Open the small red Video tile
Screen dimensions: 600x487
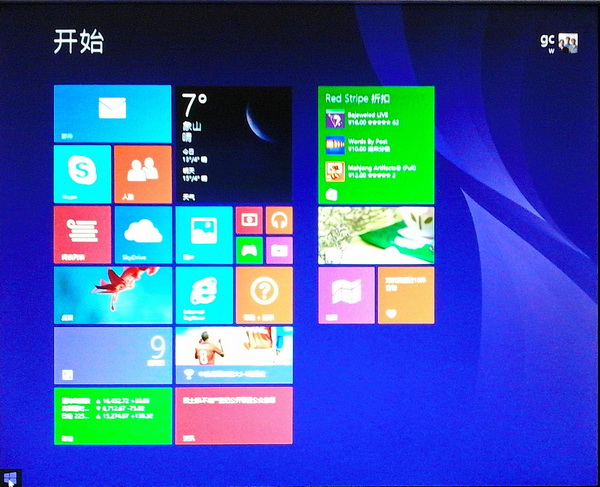pos(249,220)
